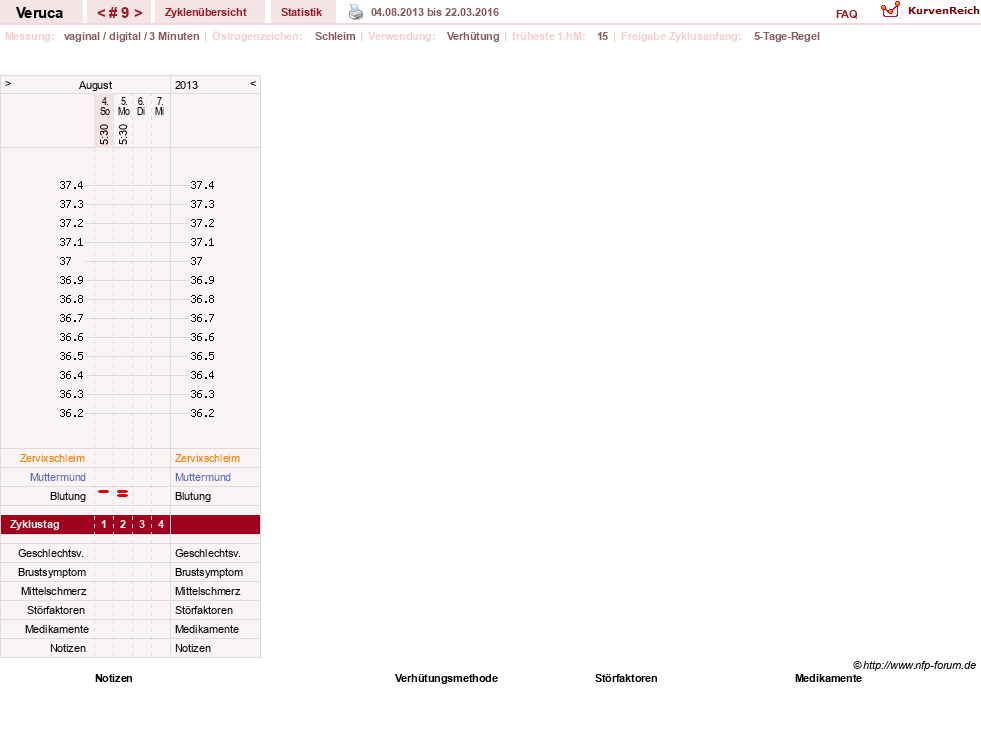
Task: Open the Statistik tab
Action: point(302,12)
